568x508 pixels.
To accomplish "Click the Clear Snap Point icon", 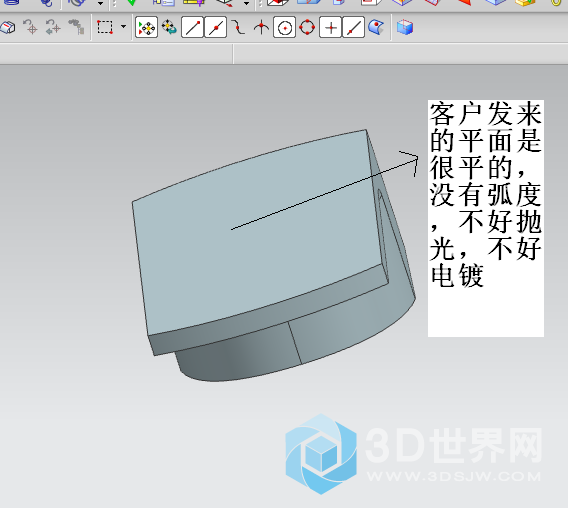I will click(x=169, y=27).
